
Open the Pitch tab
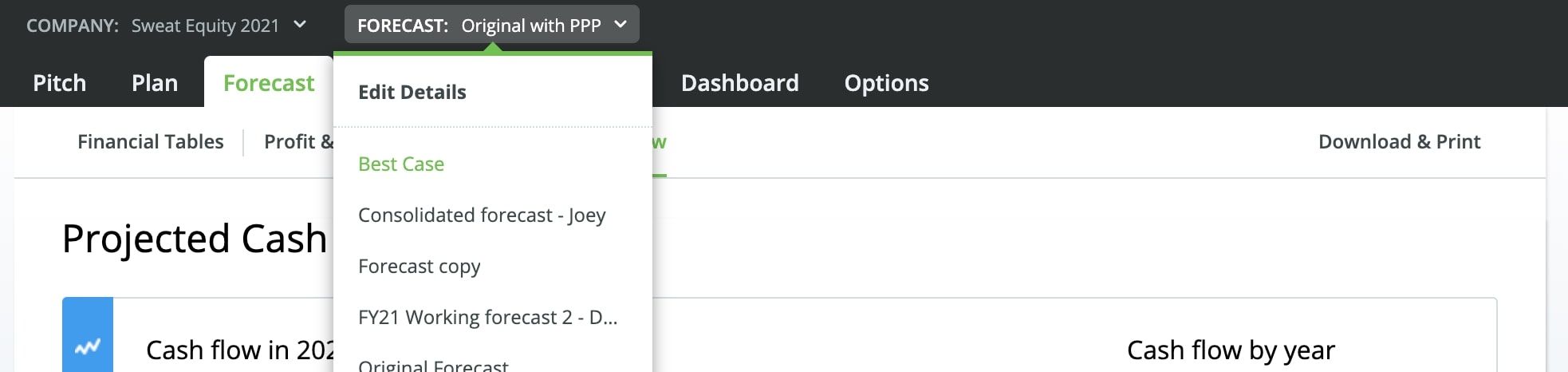coord(59,83)
